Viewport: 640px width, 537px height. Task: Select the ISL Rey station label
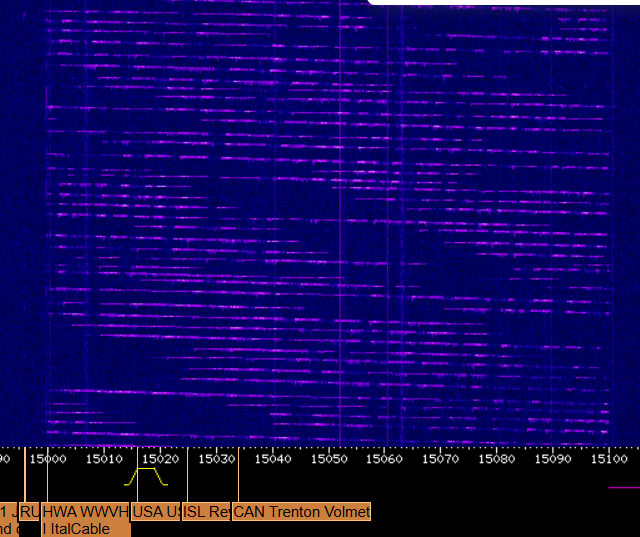(x=207, y=511)
